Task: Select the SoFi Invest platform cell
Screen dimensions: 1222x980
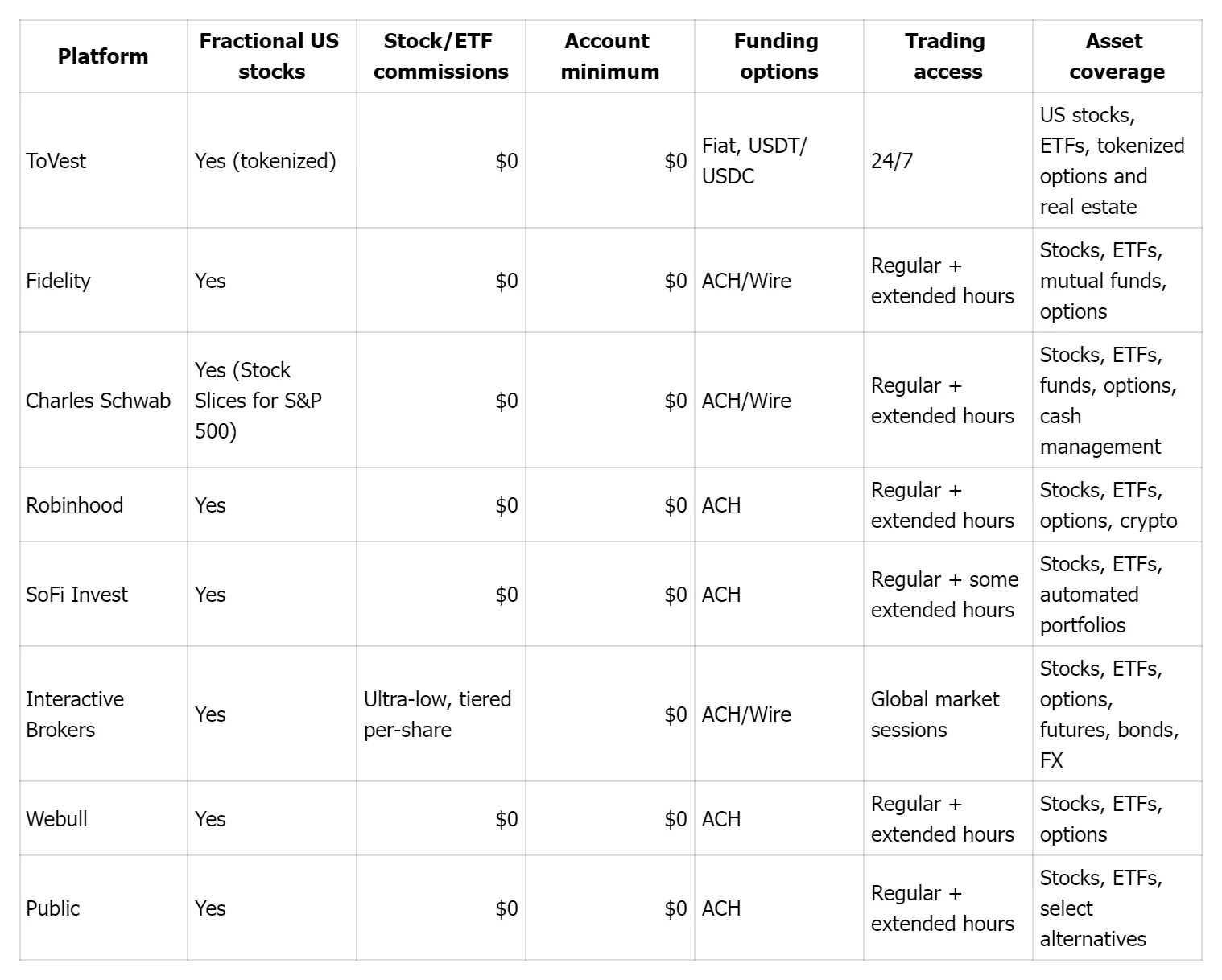Action: [x=76, y=595]
